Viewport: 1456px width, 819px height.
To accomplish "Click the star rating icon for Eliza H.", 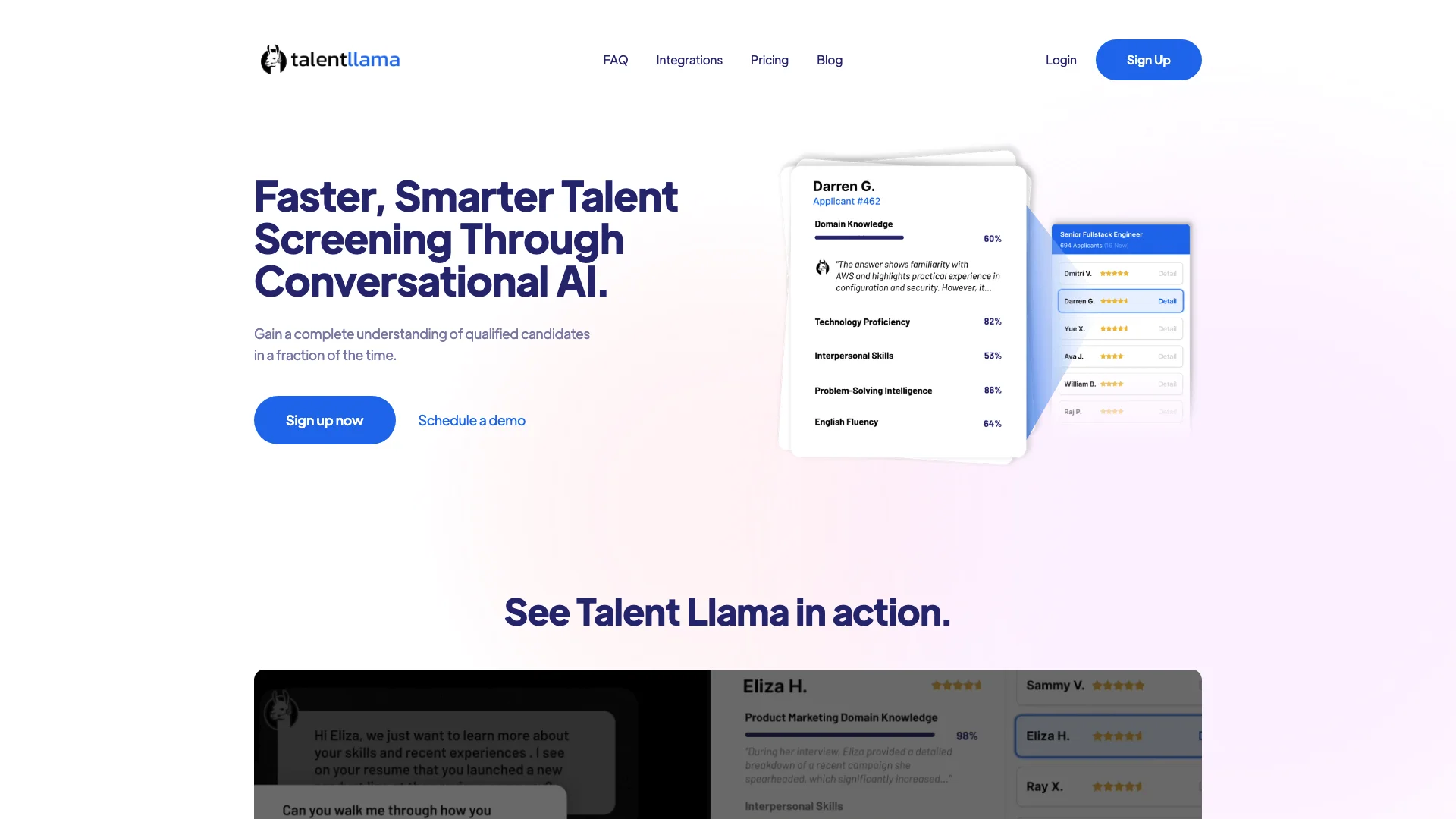I will point(1117,736).
